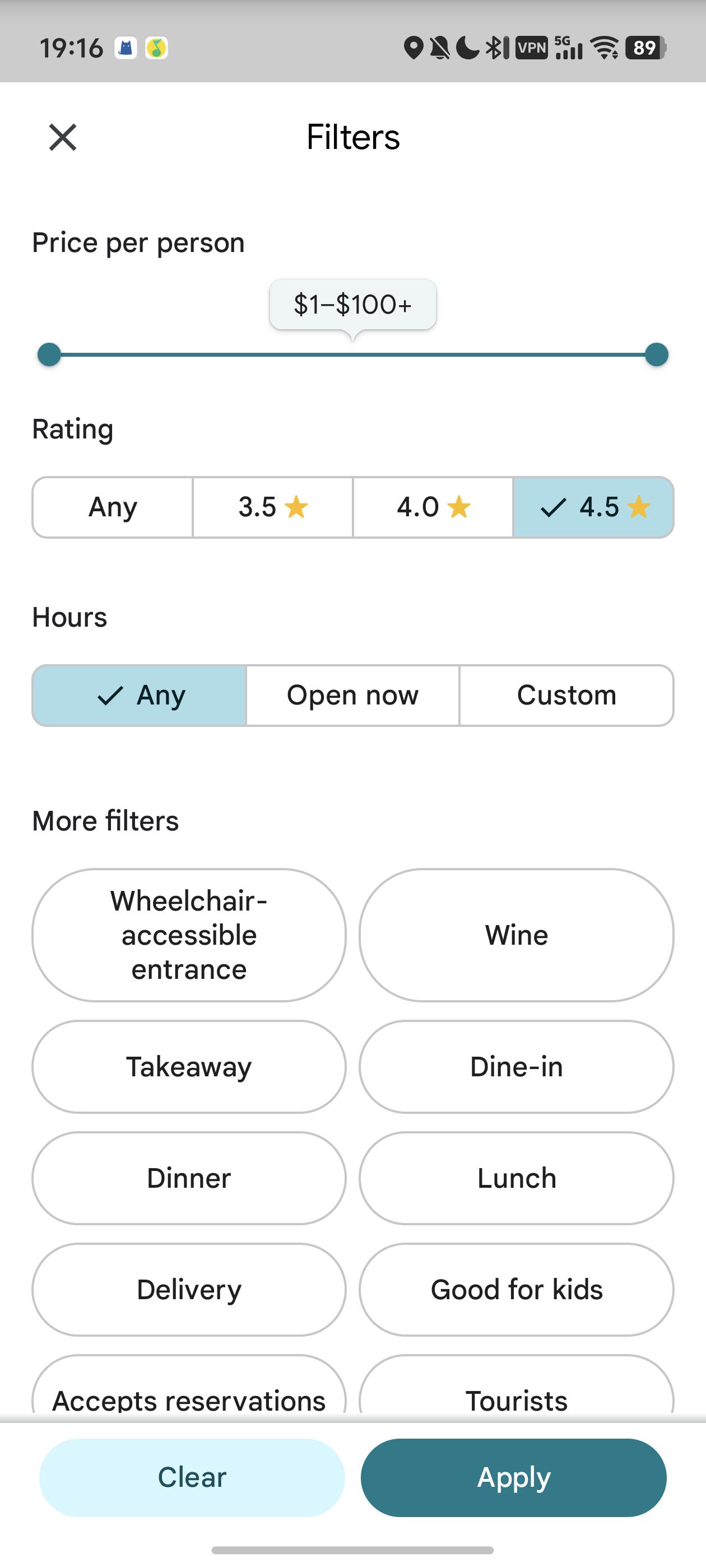
Task: Choose the 4.0 star rating filter
Action: coord(433,507)
